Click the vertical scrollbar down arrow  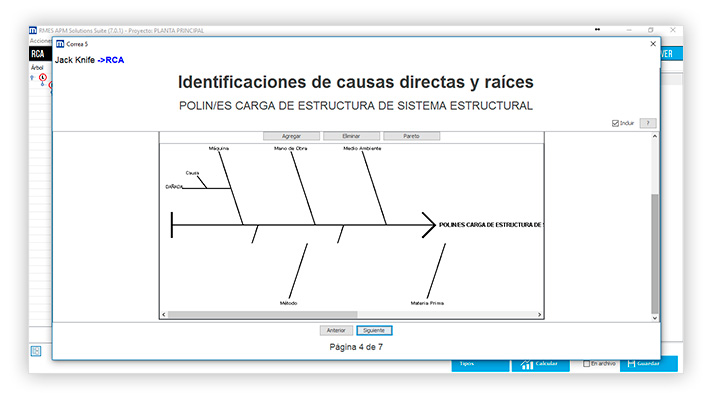point(655,318)
